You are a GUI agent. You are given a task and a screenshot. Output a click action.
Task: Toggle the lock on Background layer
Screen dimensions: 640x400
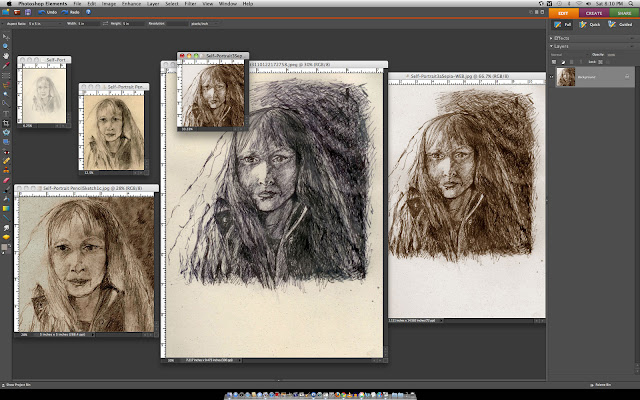(x=626, y=76)
